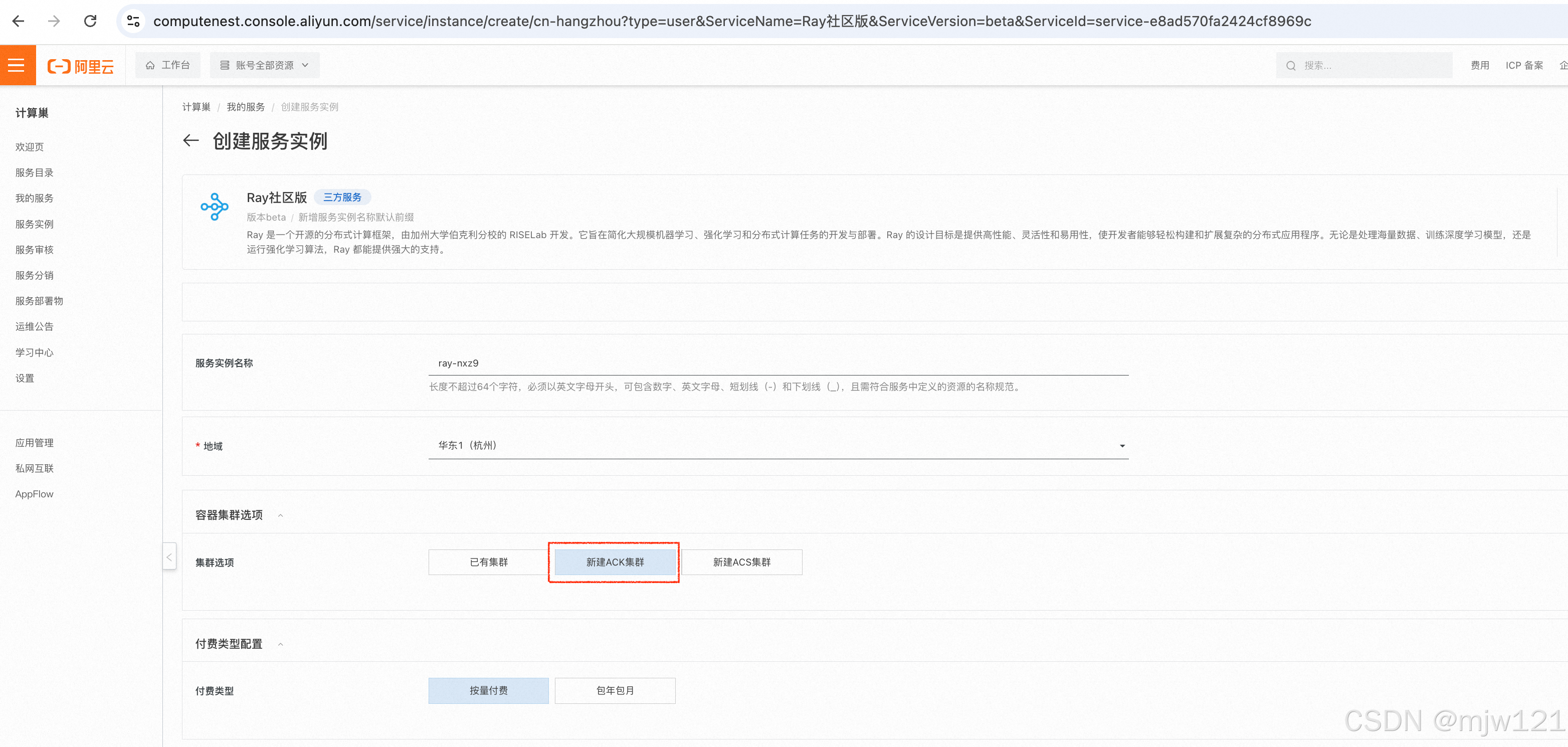This screenshot has width=1568, height=747.
Task: Choose 按量付费 billing type
Action: click(x=488, y=690)
